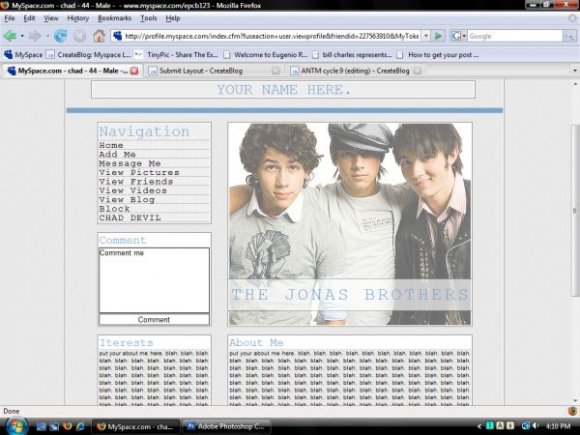Screen dimensions: 580x435
Task: Switch to the Submit Layout - CreateBlog tab
Action: tap(214, 71)
